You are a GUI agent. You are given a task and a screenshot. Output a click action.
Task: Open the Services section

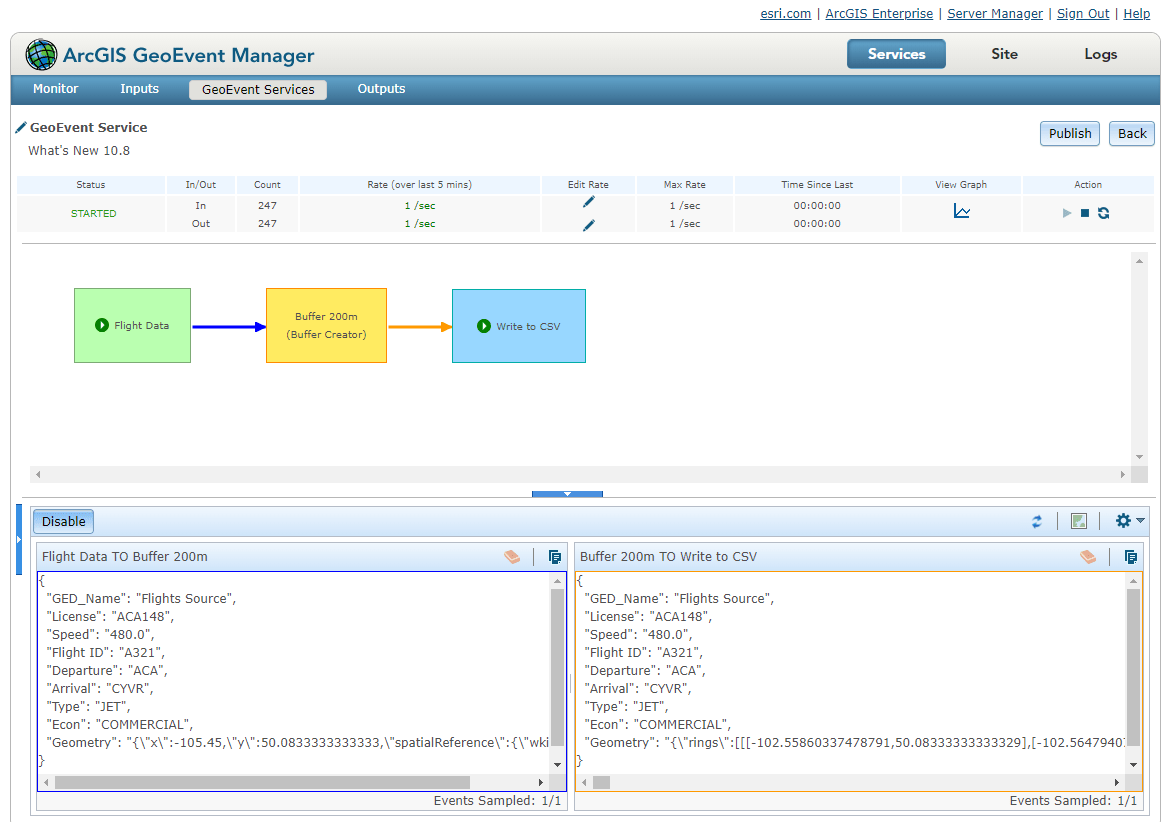[896, 54]
